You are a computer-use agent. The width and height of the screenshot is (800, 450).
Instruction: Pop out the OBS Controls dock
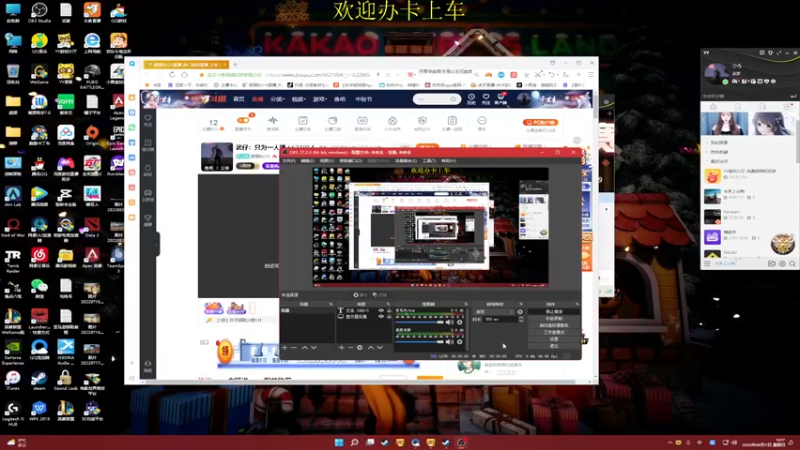(x=577, y=304)
